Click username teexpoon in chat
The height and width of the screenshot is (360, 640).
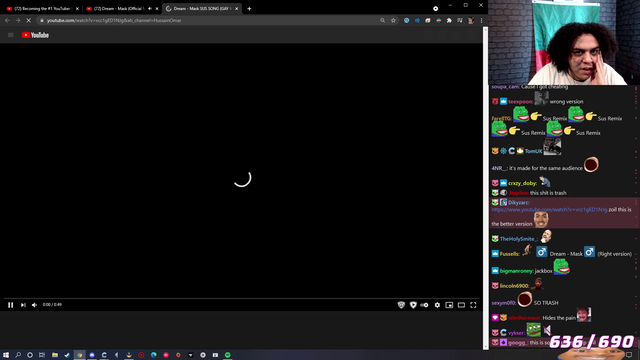click(520, 102)
